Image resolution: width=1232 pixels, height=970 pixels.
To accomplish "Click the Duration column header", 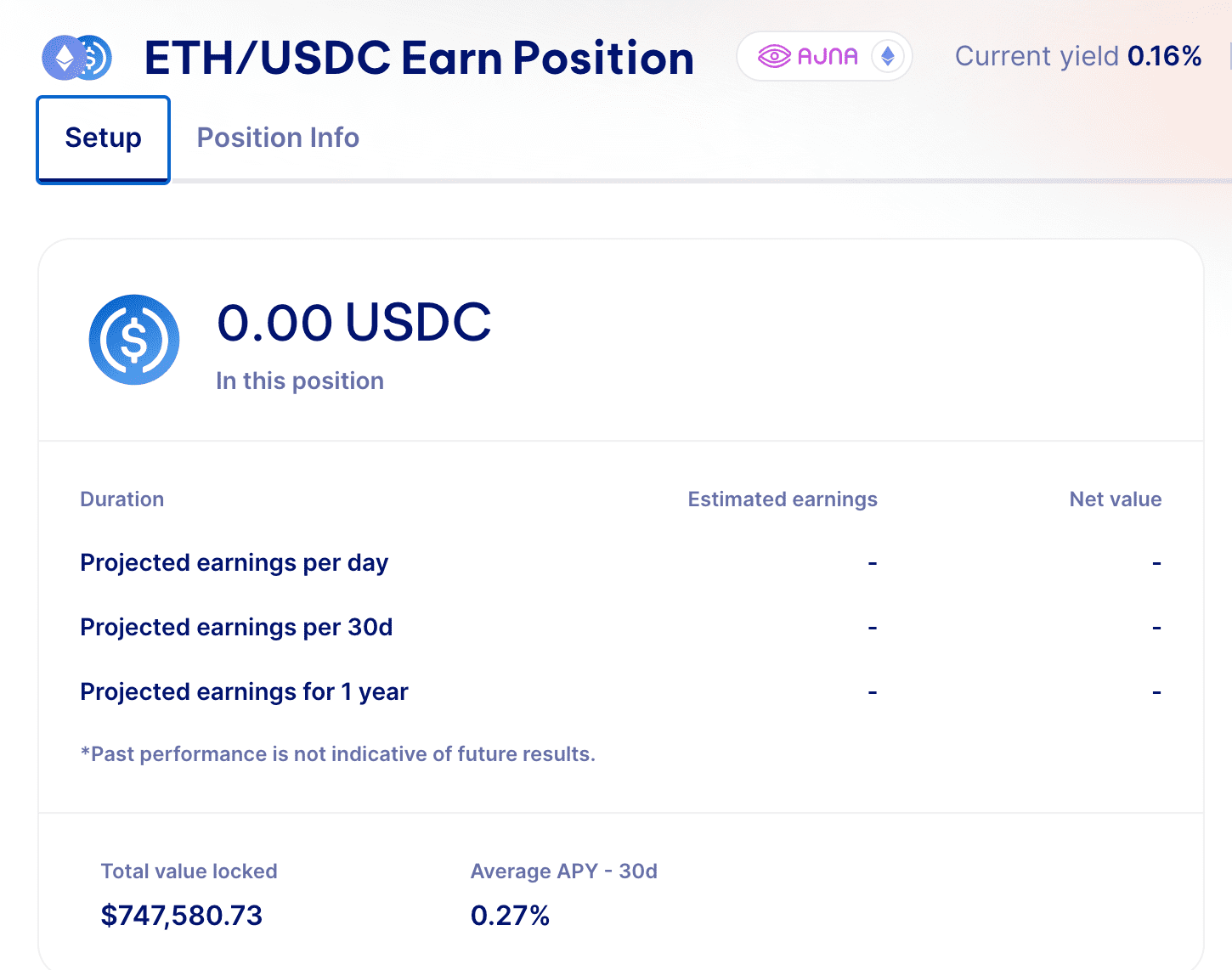I will [122, 499].
